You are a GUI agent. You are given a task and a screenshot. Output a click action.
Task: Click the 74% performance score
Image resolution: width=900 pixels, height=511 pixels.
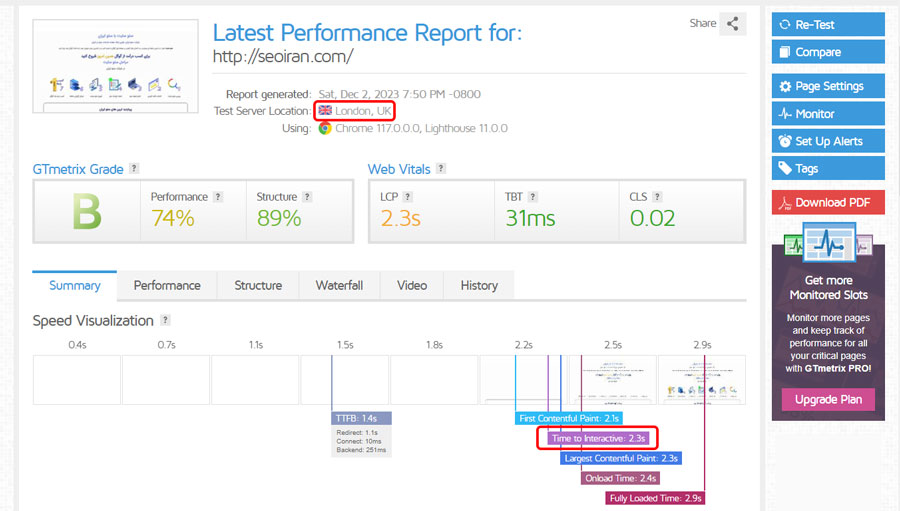click(x=173, y=218)
